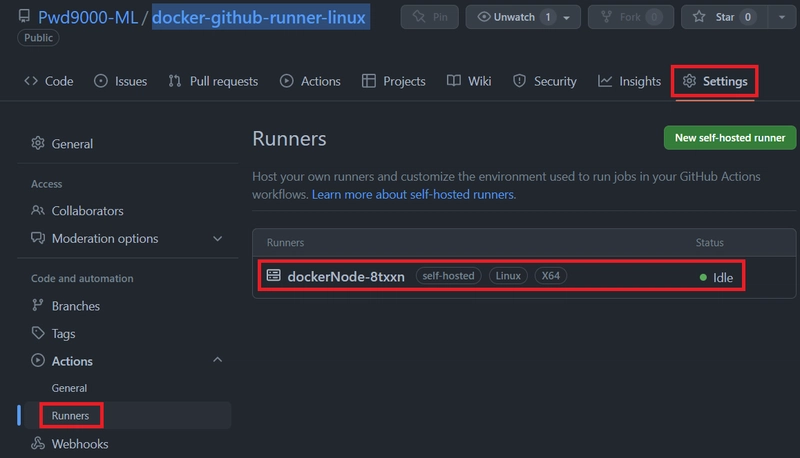Click the repository book icon beside Pwd9000-ML
The image size is (800, 458).
tap(24, 18)
